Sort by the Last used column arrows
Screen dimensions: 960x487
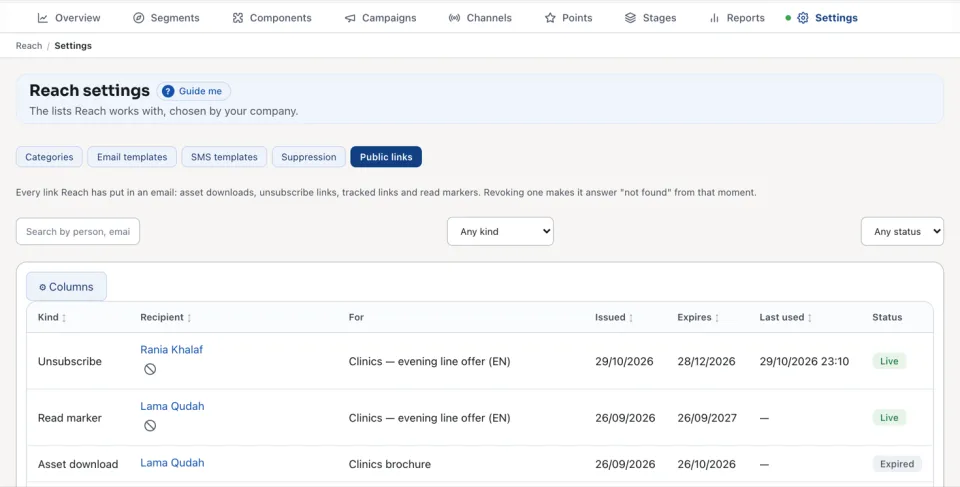809,318
